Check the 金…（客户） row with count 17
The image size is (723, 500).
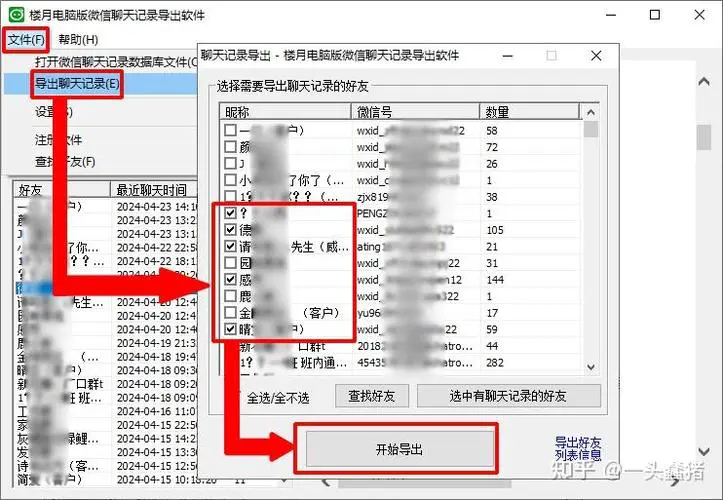[230, 313]
